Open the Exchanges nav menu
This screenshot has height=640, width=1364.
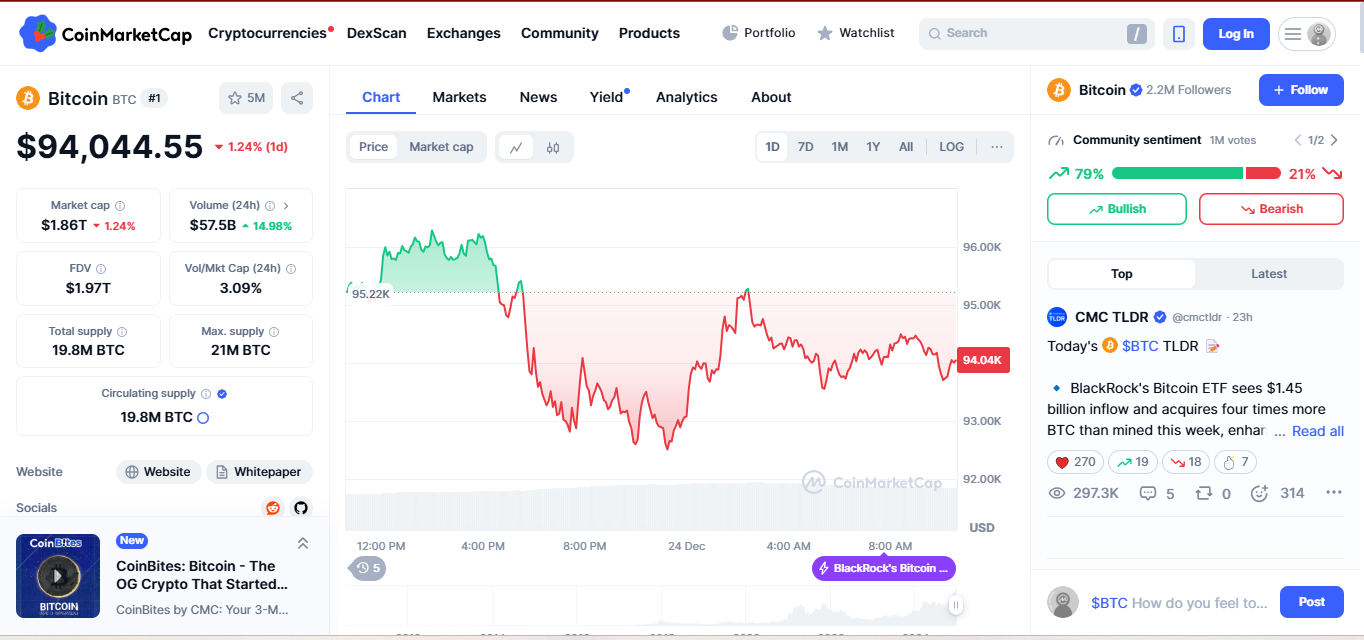463,33
